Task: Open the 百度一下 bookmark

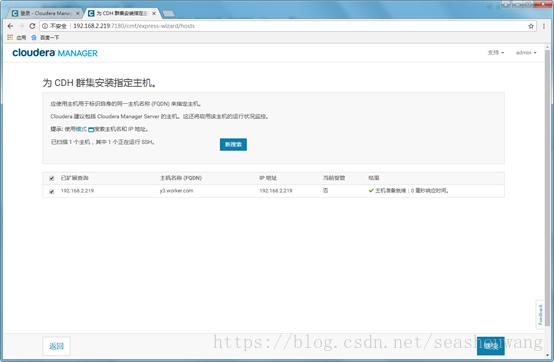Action: (45, 37)
